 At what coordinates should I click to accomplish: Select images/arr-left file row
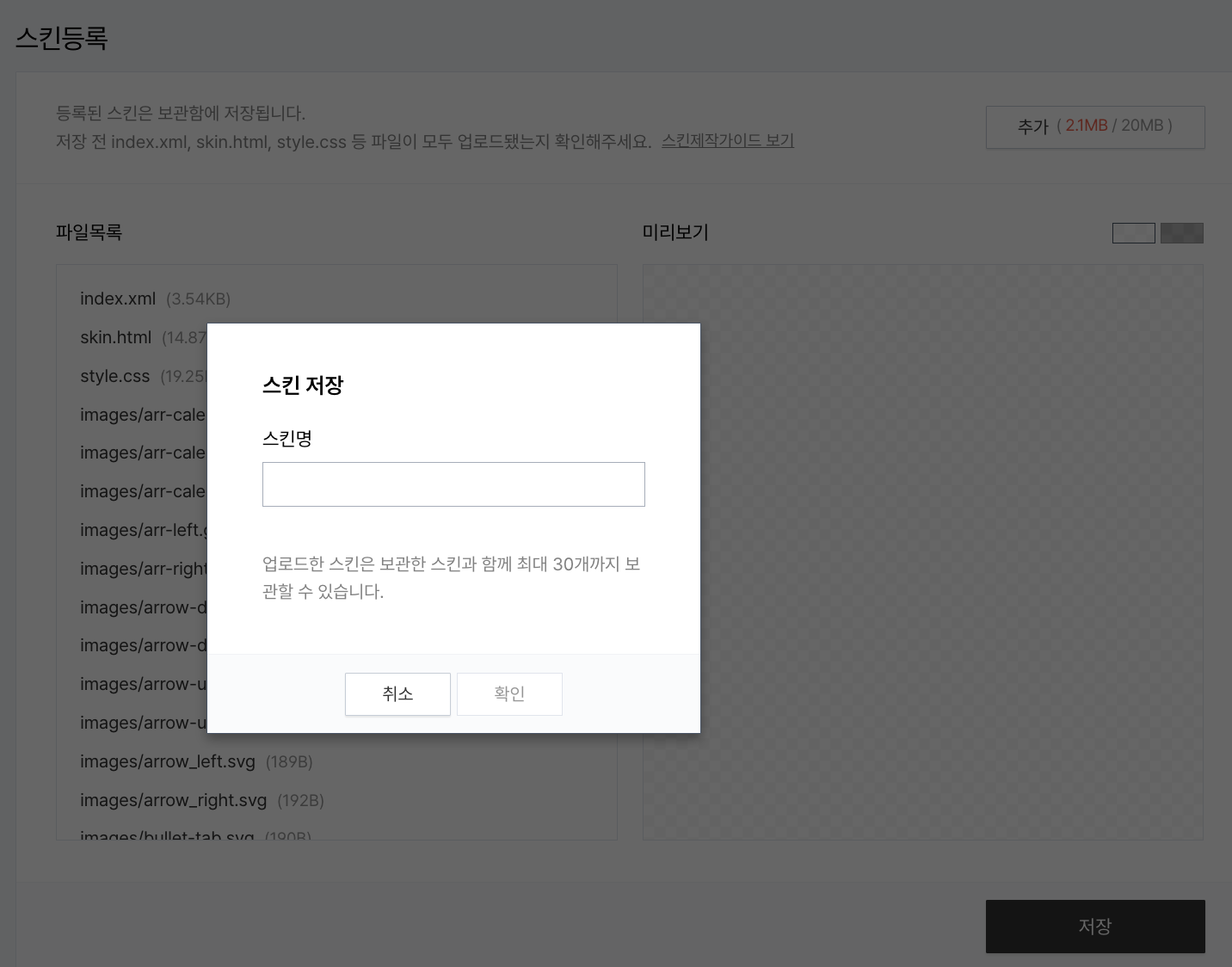[143, 530]
